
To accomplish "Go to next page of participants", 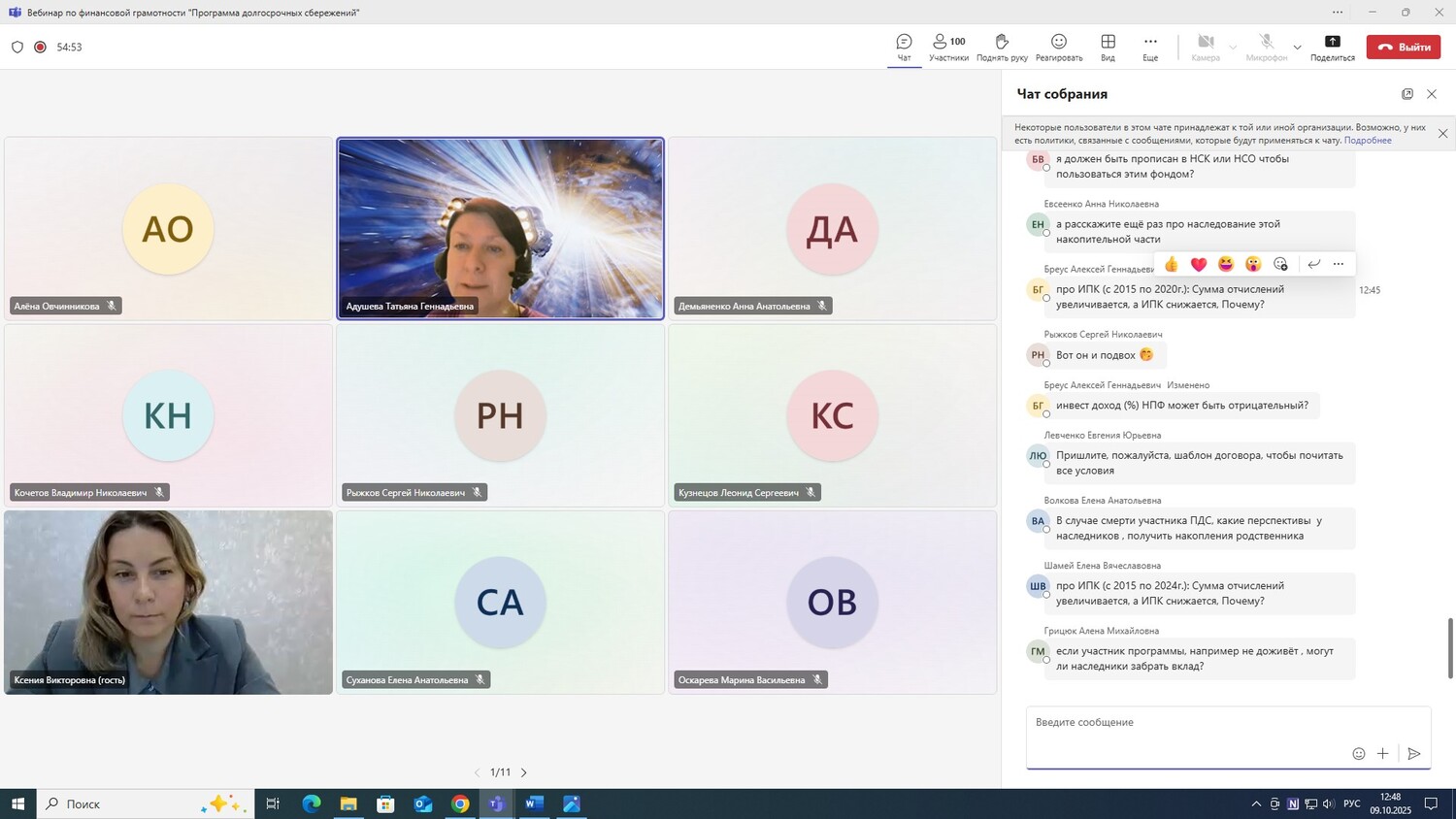I will pos(524,772).
